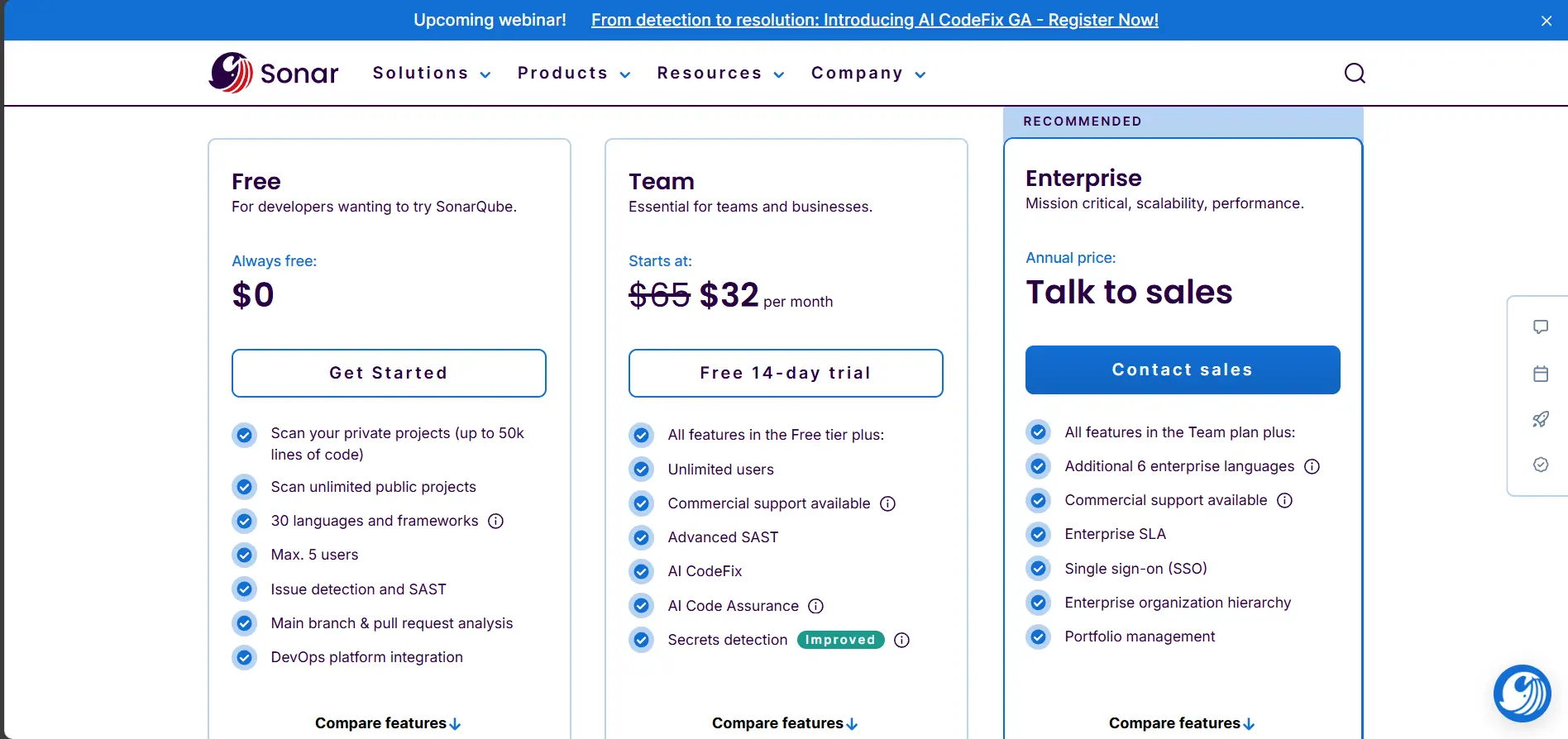Image resolution: width=1568 pixels, height=739 pixels.
Task: Open the chat bubble sidebar icon
Action: click(1541, 327)
